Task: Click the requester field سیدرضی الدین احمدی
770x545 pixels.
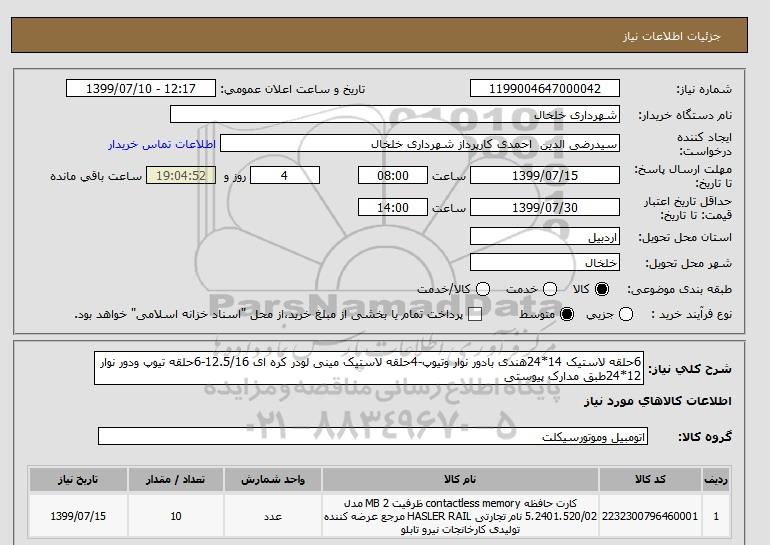Action: (420, 143)
